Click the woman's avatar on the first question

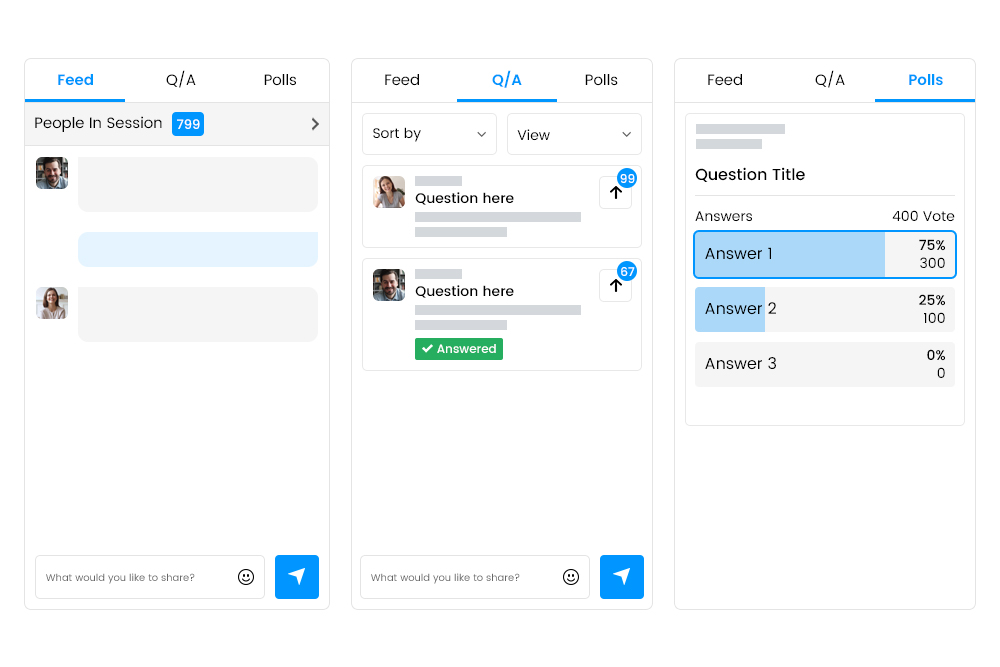point(389,192)
